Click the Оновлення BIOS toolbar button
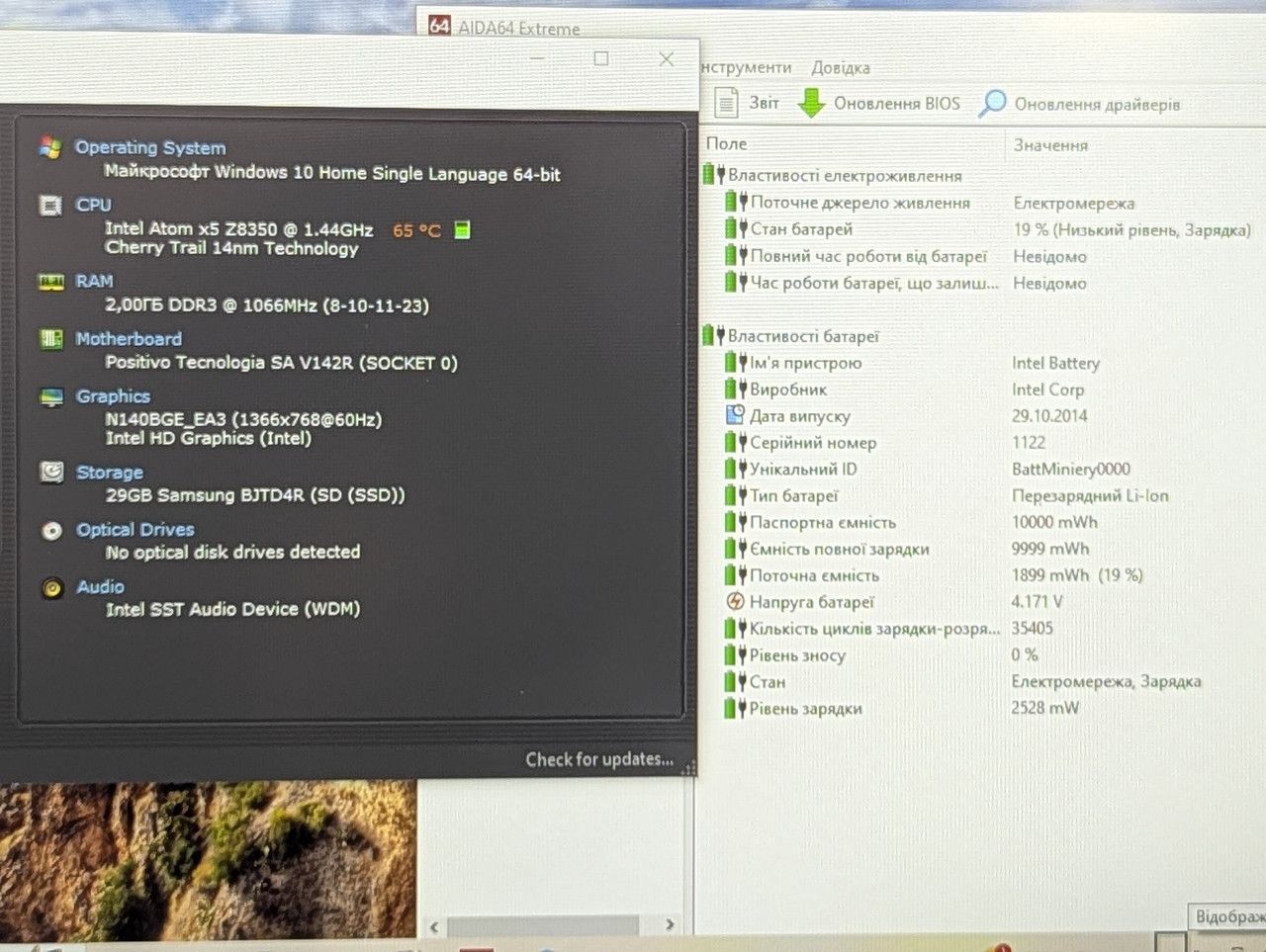The image size is (1266, 952). (879, 103)
